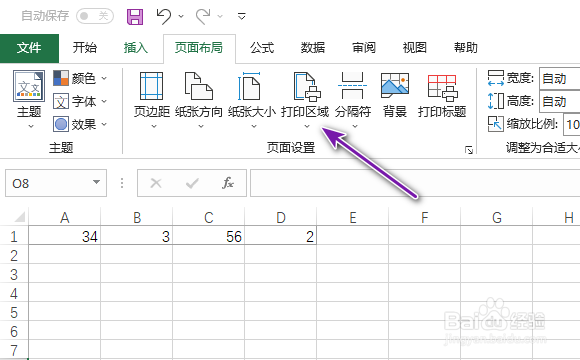
Task: Click the 缩放比例 Scale value field
Action: click(x=571, y=124)
